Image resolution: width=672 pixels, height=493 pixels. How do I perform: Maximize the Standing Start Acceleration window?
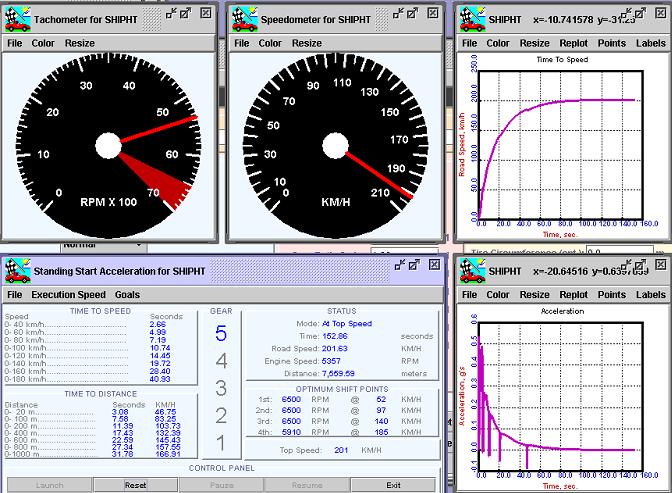414,265
